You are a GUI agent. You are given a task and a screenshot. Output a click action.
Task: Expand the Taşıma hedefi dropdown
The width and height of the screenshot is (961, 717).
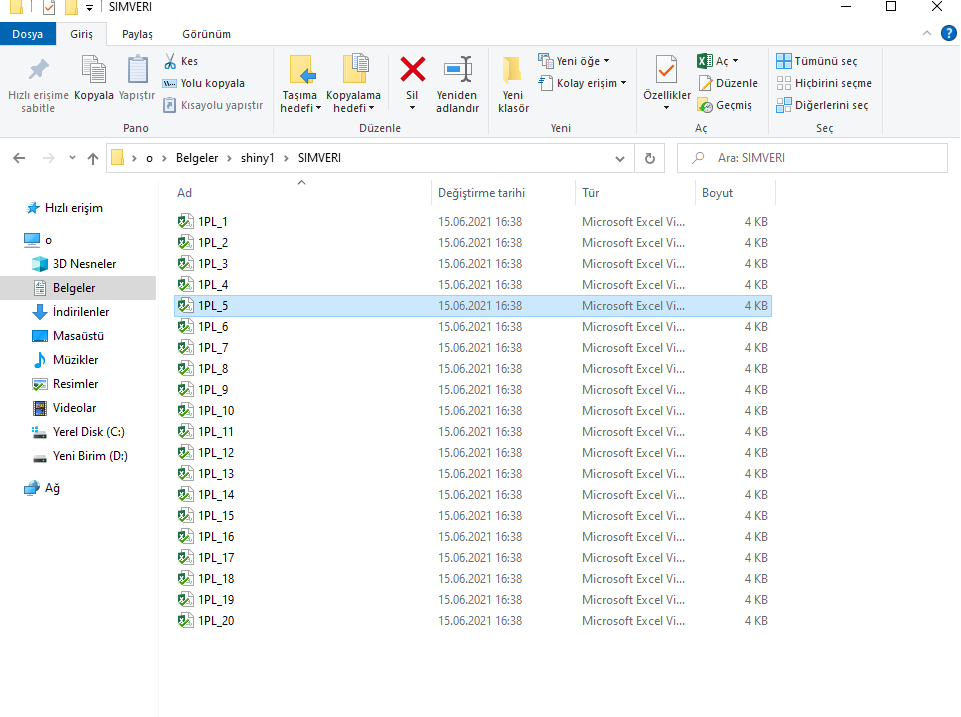[319, 108]
